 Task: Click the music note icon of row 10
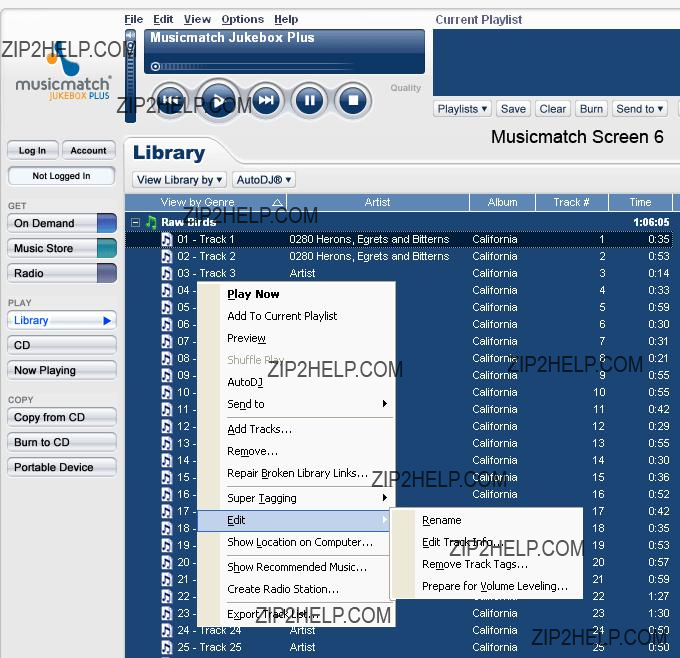point(167,393)
